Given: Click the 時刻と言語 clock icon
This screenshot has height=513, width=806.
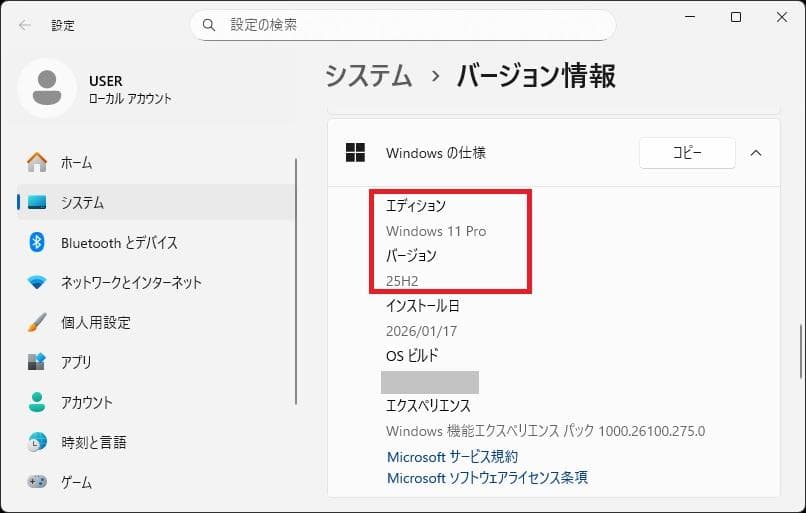Looking at the screenshot, I should coord(36,442).
